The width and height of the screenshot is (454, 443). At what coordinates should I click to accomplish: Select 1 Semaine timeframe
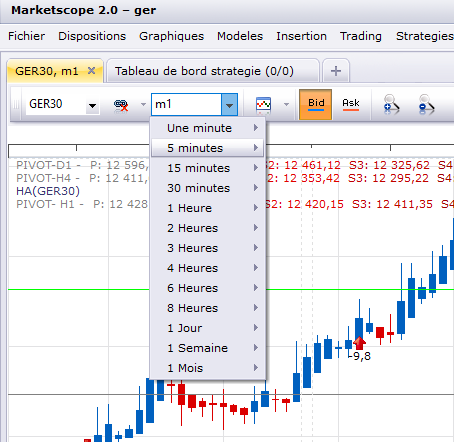tap(207, 348)
